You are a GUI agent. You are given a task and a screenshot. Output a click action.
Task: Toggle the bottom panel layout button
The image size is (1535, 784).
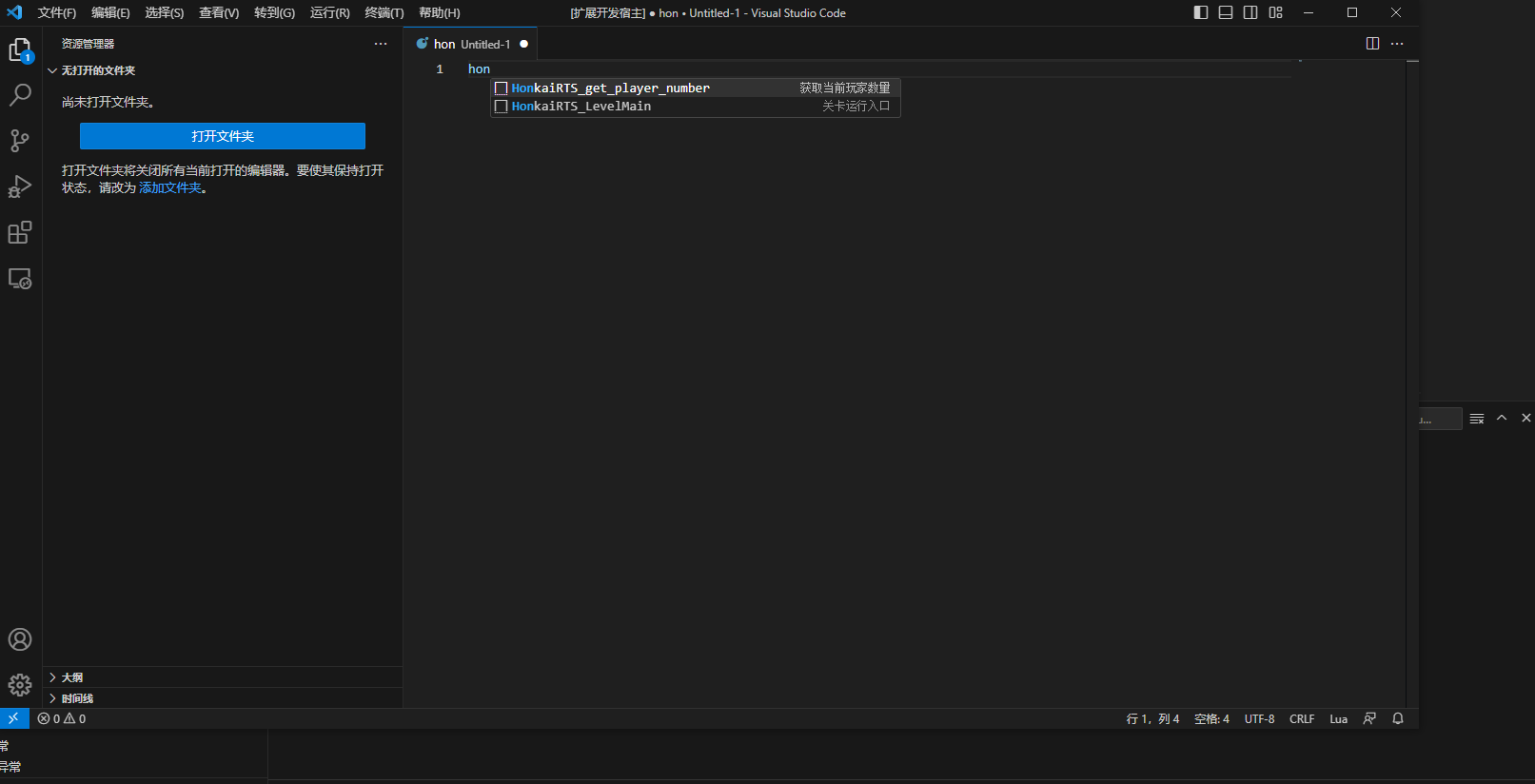click(1226, 12)
